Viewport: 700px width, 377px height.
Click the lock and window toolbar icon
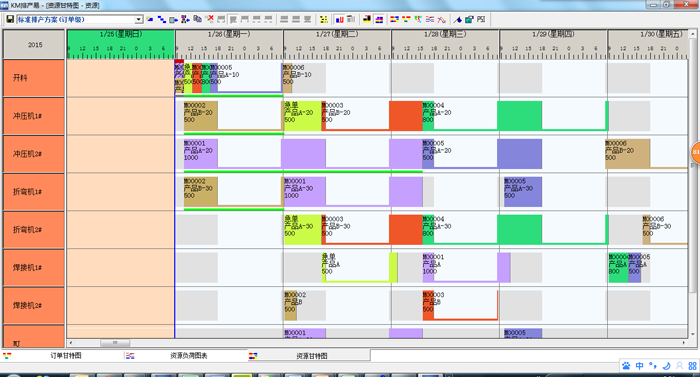point(469,19)
